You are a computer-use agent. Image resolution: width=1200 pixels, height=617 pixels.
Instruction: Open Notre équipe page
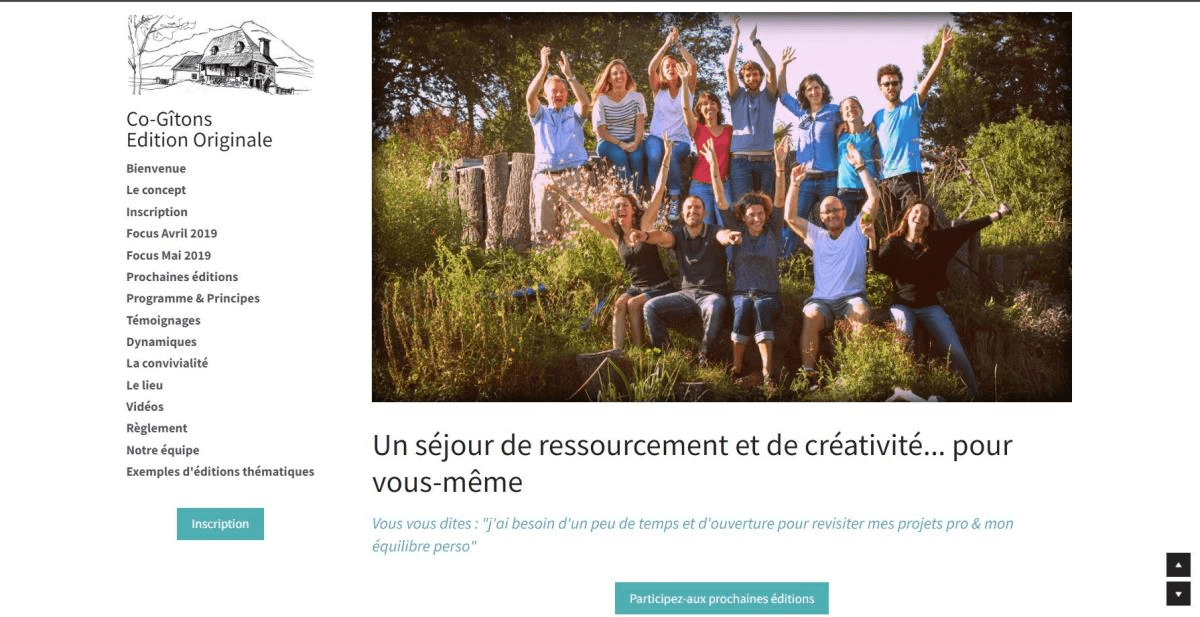163,450
